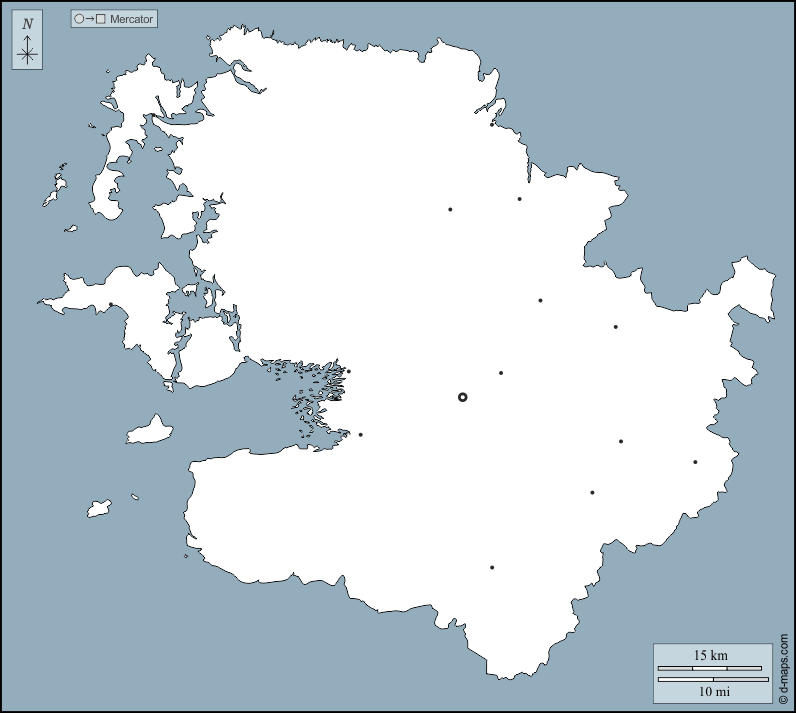Screen dimensions: 796x713
Task: Click the ringed capital city marker
Action: tap(462, 397)
